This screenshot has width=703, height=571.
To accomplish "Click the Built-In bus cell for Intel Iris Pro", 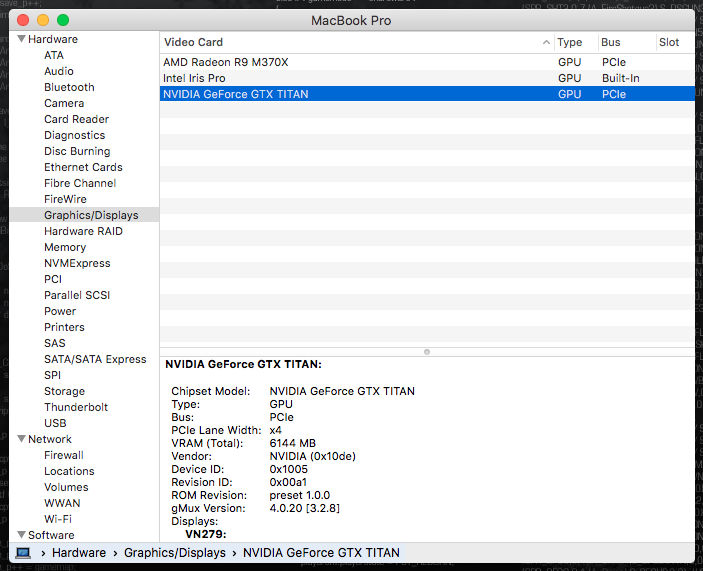I will 621,78.
